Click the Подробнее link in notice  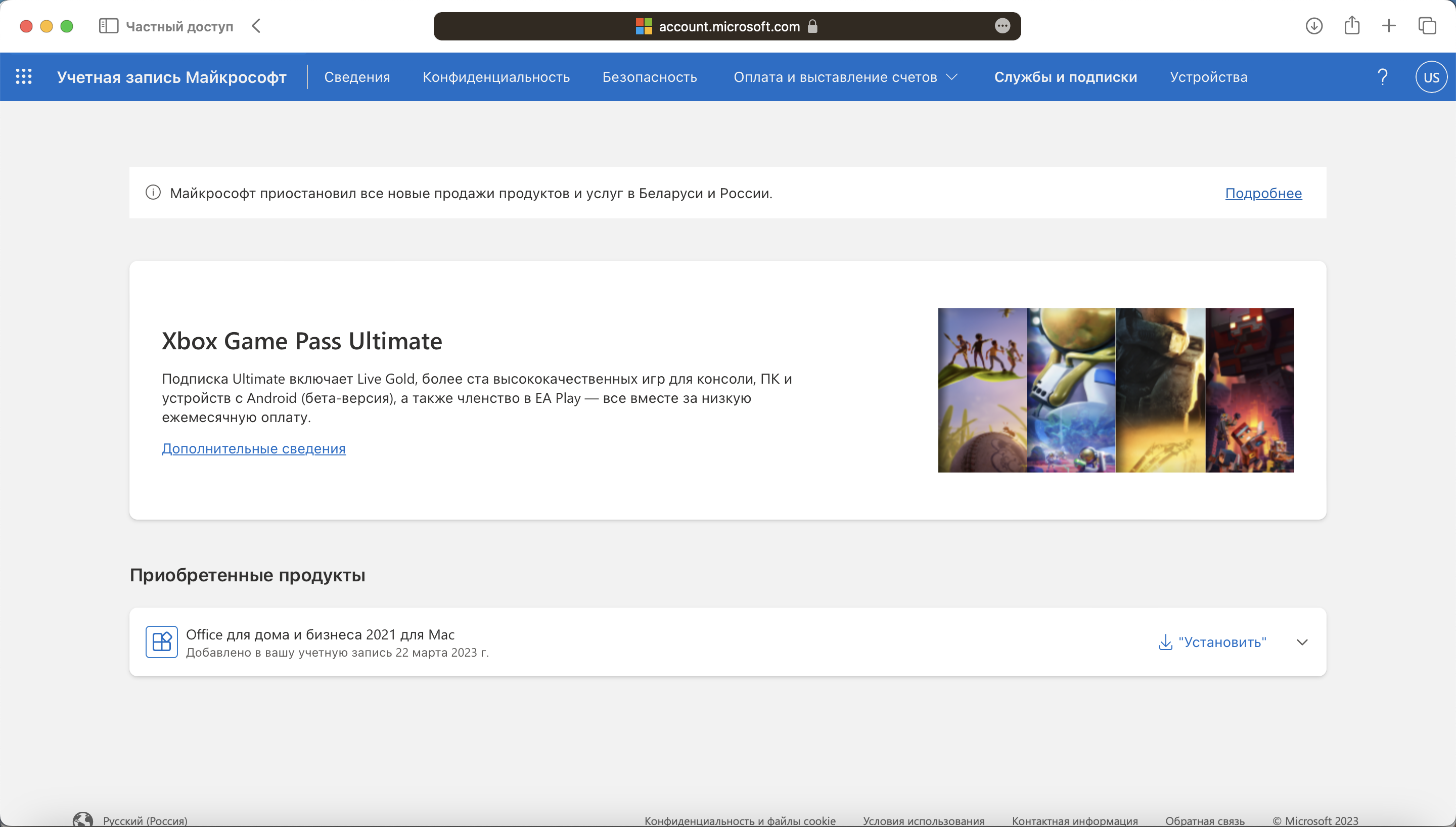[1263, 193]
